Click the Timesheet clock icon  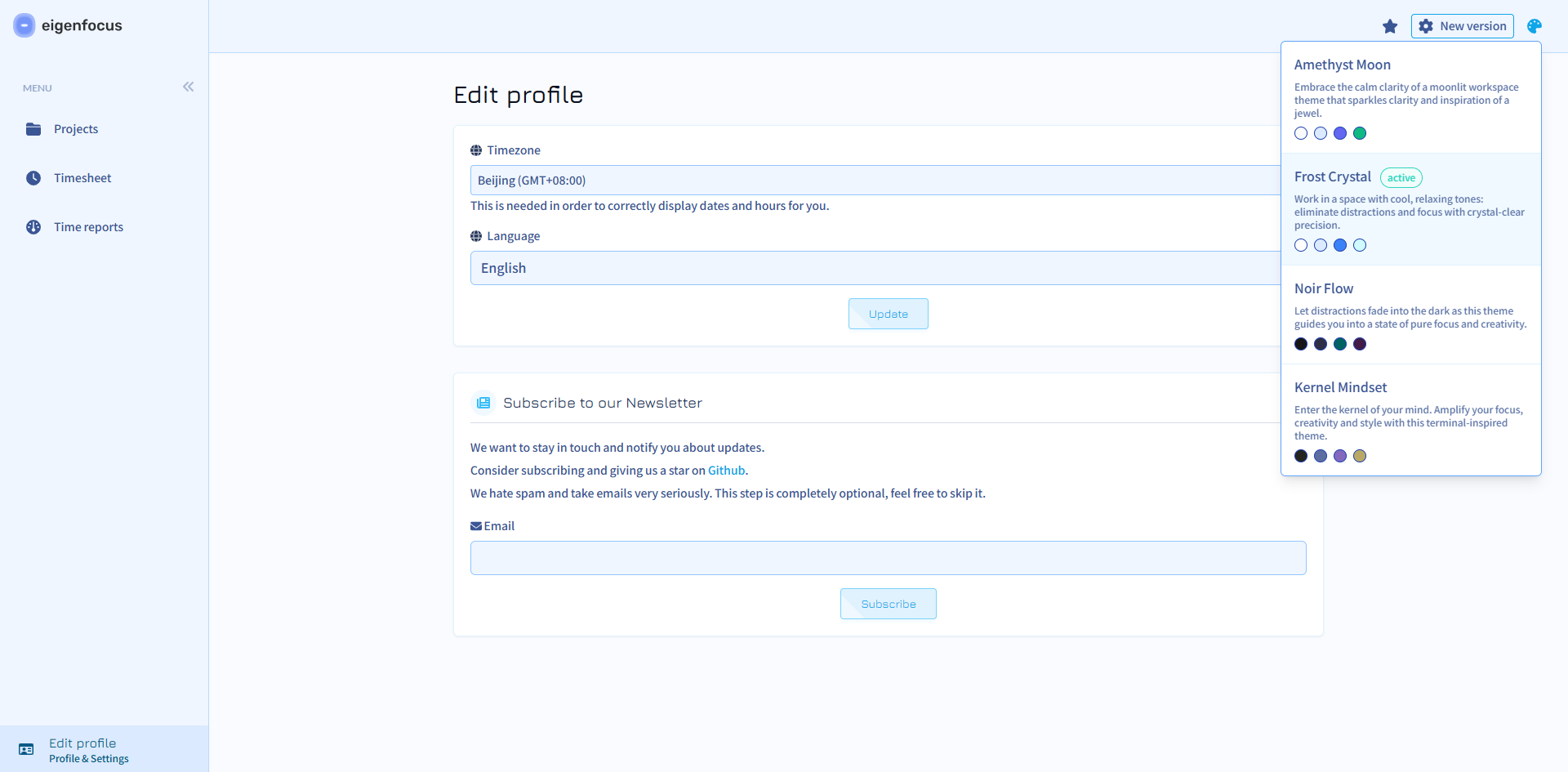point(33,178)
